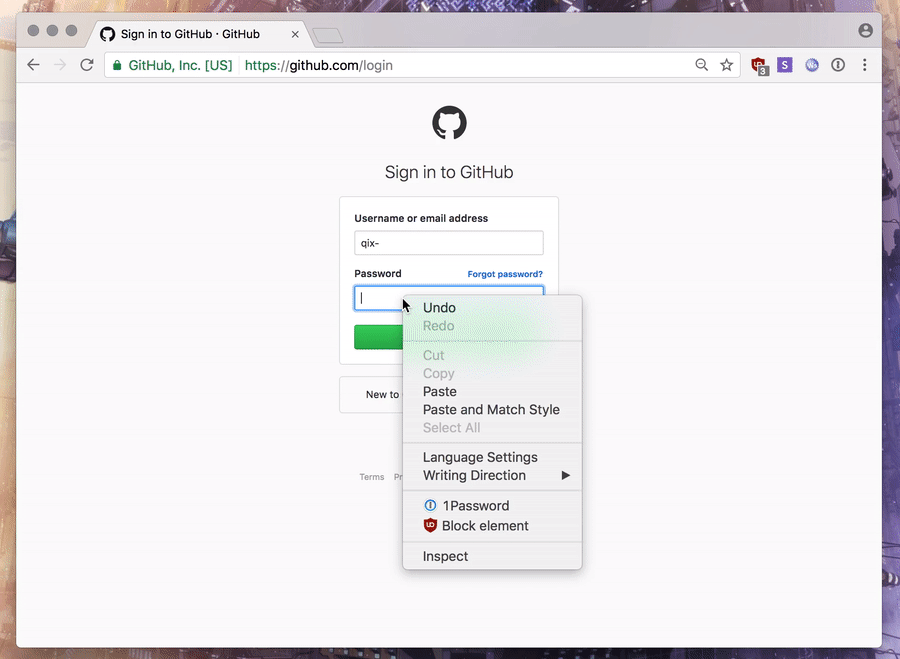The image size is (900, 659).
Task: Reload the GitHub login page
Action: (87, 65)
